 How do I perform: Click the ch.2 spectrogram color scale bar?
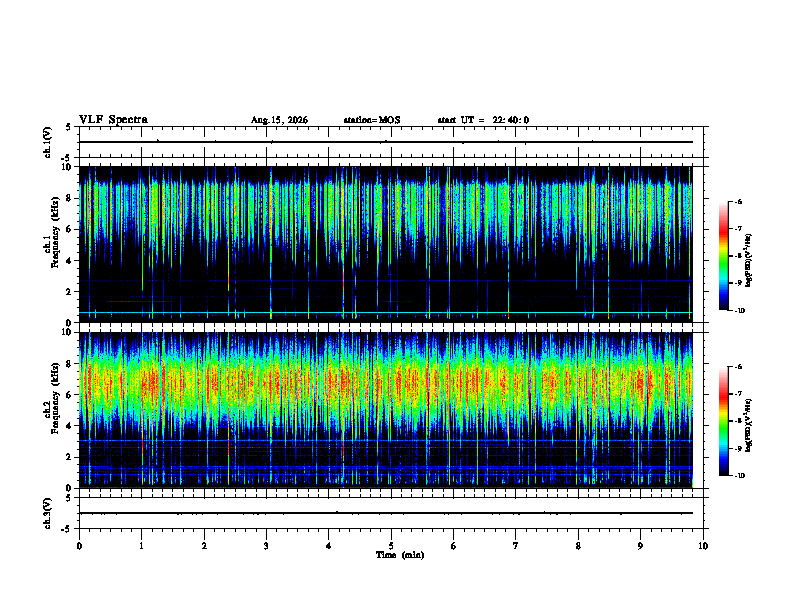(x=724, y=421)
